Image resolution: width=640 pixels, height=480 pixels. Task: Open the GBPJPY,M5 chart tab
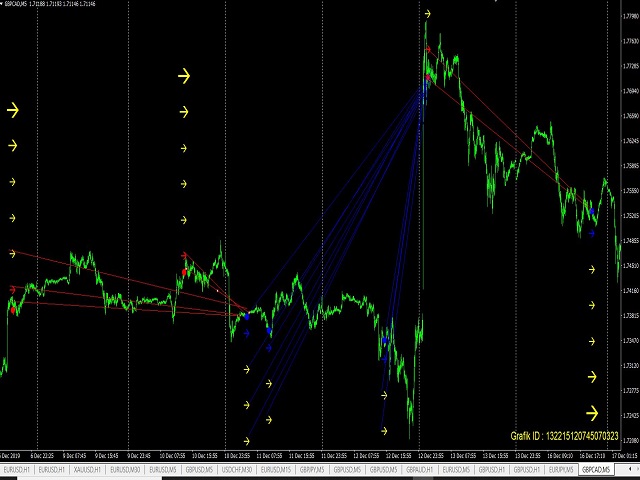[312, 470]
